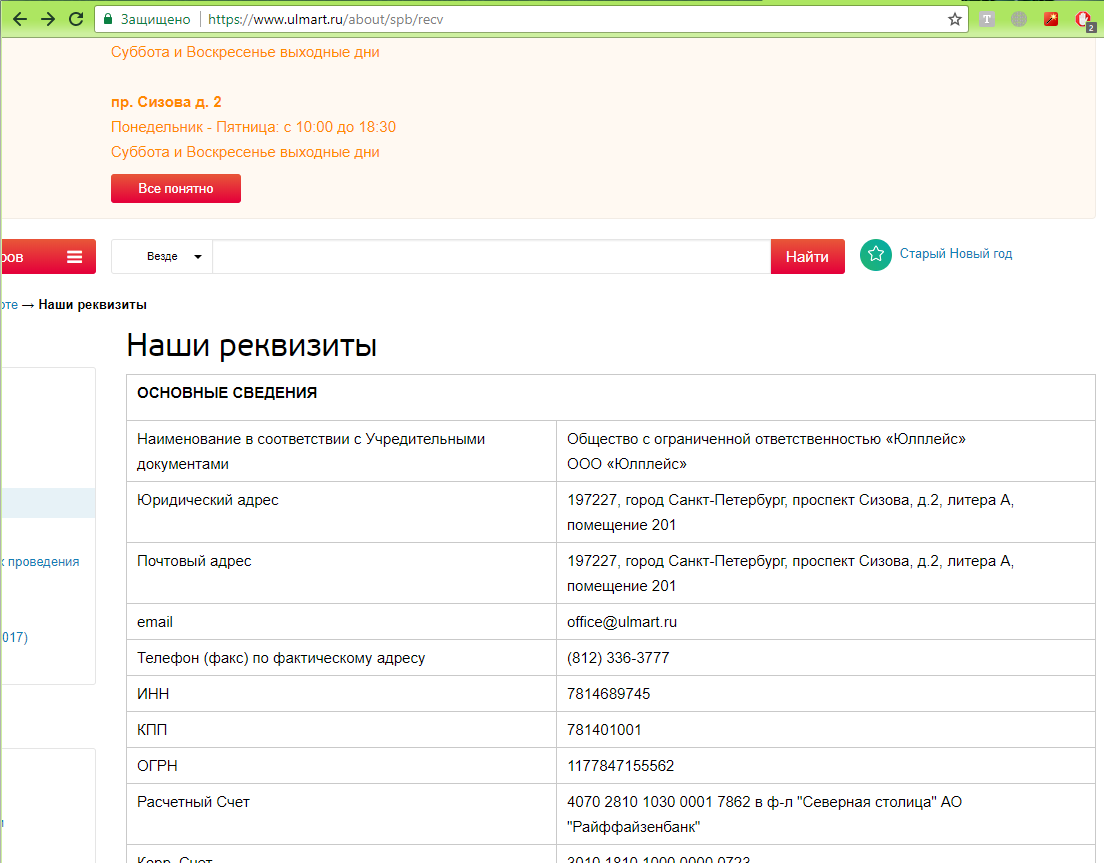The width and height of the screenshot is (1104, 863).
Task: Open the AdBlock stop-hand extension icon
Action: point(1085,20)
